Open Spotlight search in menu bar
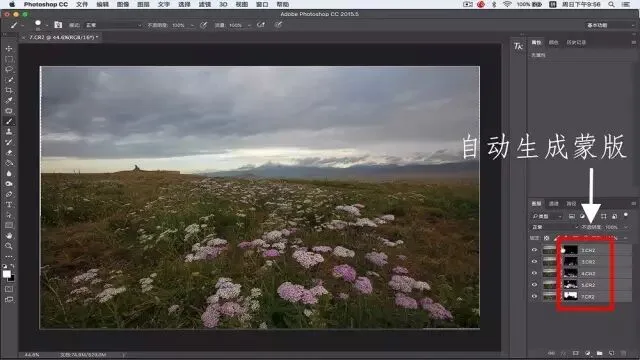 [x=611, y=4]
